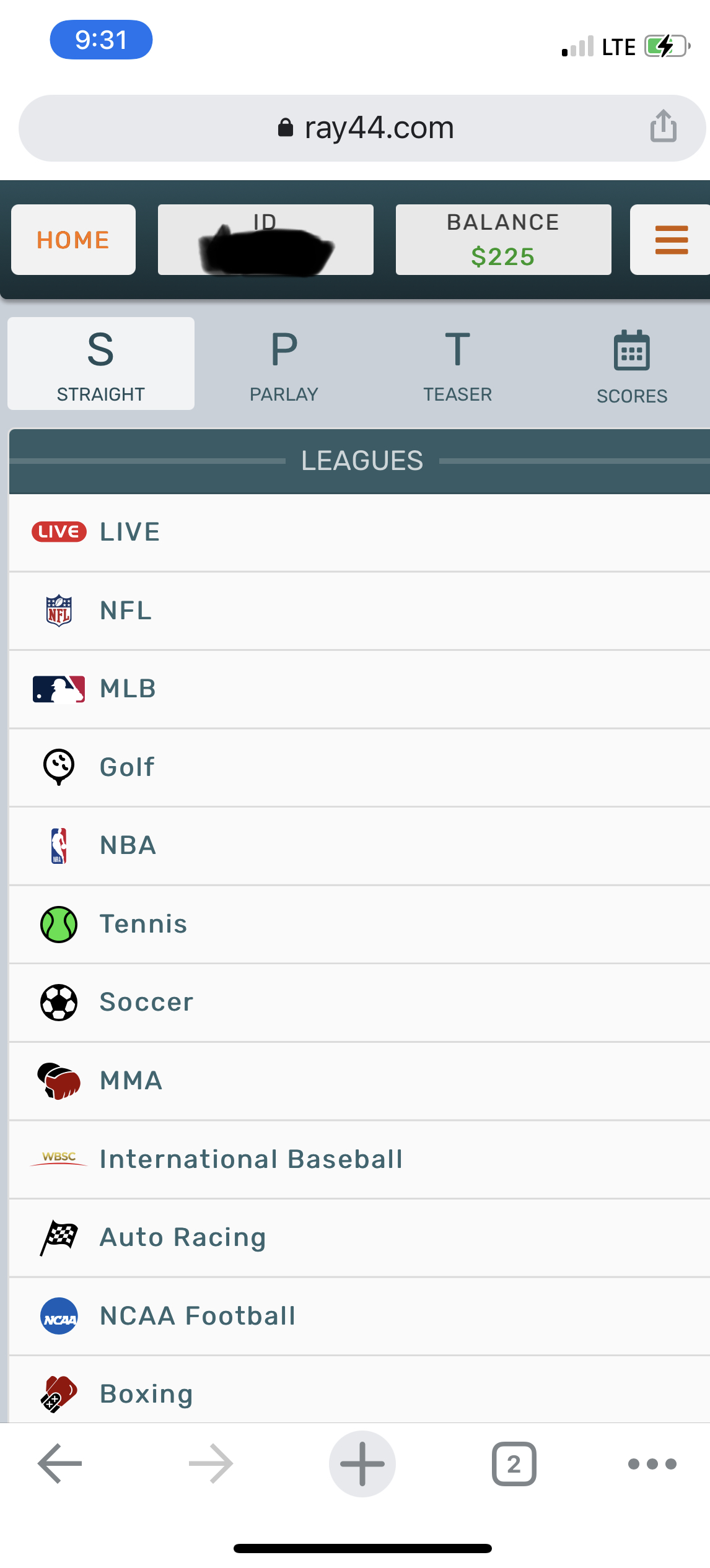Select the Tennis ball icon
The image size is (710, 1568).
click(59, 924)
